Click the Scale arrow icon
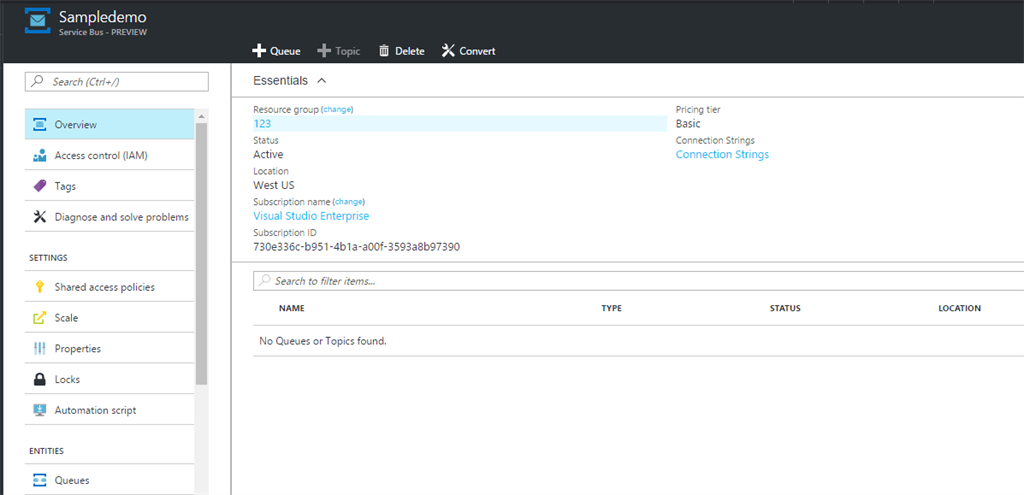1024x495 pixels. pos(40,318)
